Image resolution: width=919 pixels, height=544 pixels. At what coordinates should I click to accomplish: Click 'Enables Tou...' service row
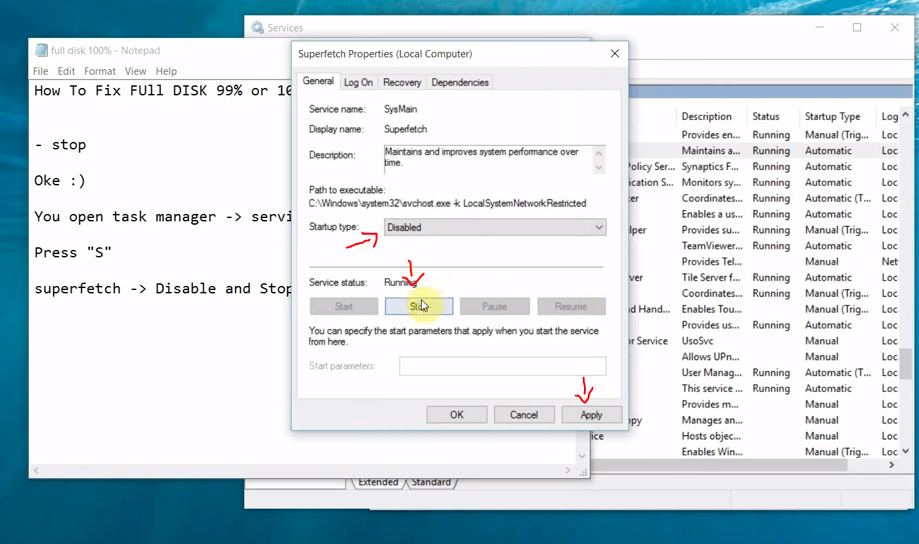click(x=765, y=309)
